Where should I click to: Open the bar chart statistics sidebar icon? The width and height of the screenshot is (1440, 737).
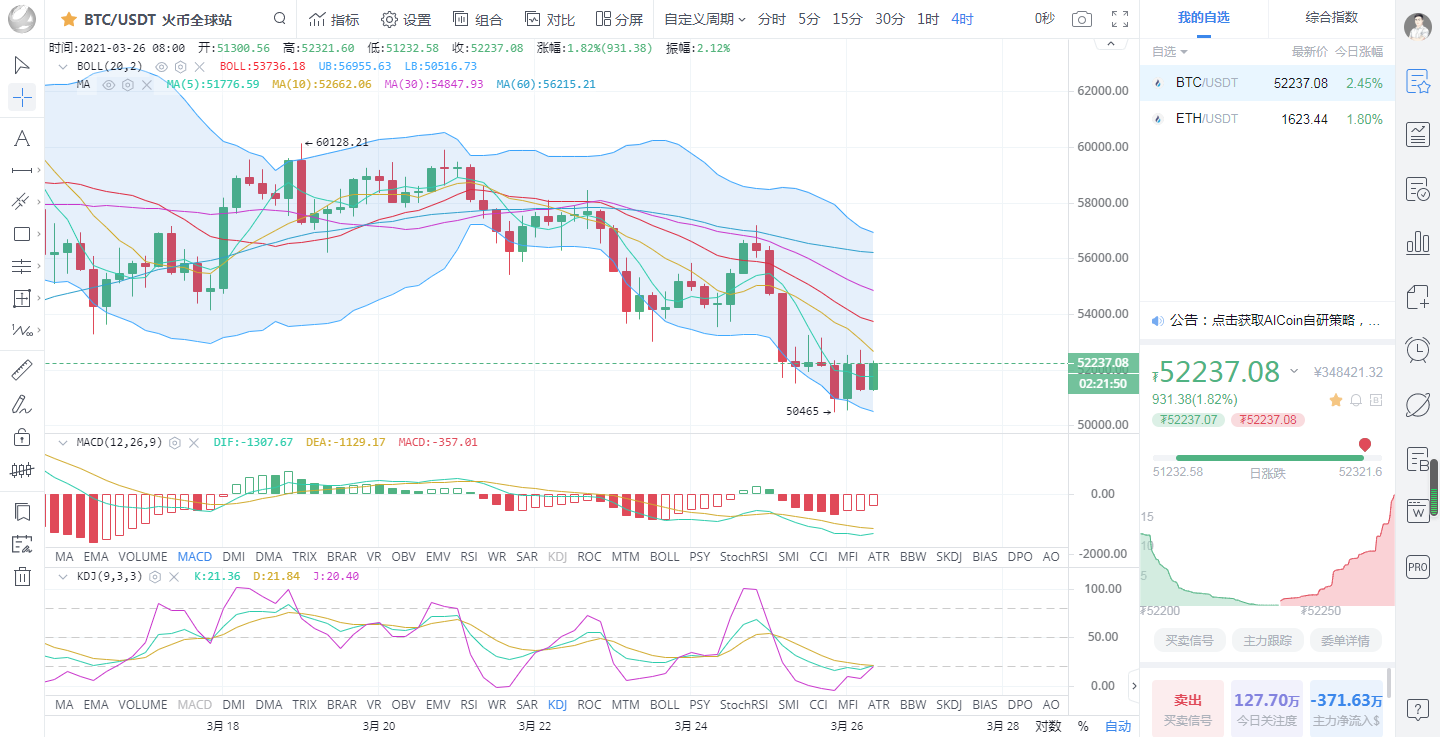[1417, 242]
